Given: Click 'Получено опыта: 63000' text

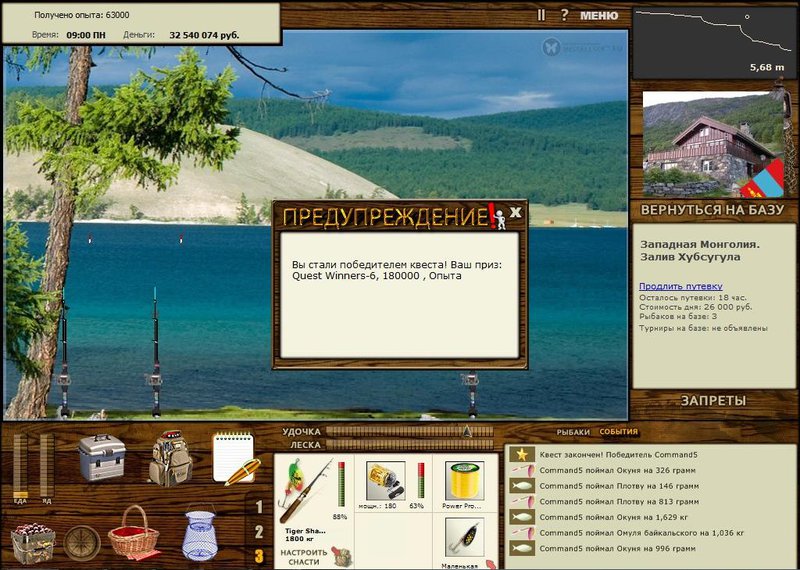Looking at the screenshot, I should point(82,15).
